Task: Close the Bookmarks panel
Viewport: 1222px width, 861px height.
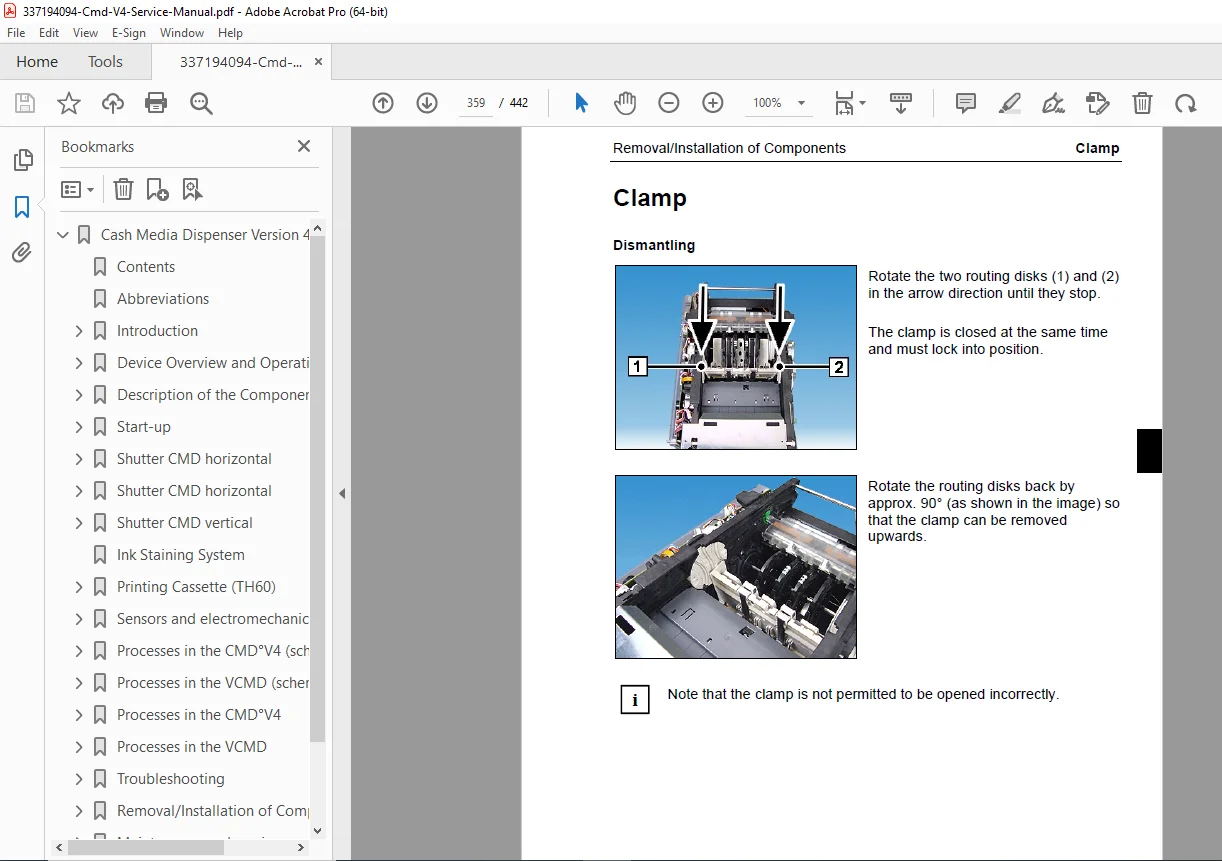Action: pyautogui.click(x=304, y=146)
